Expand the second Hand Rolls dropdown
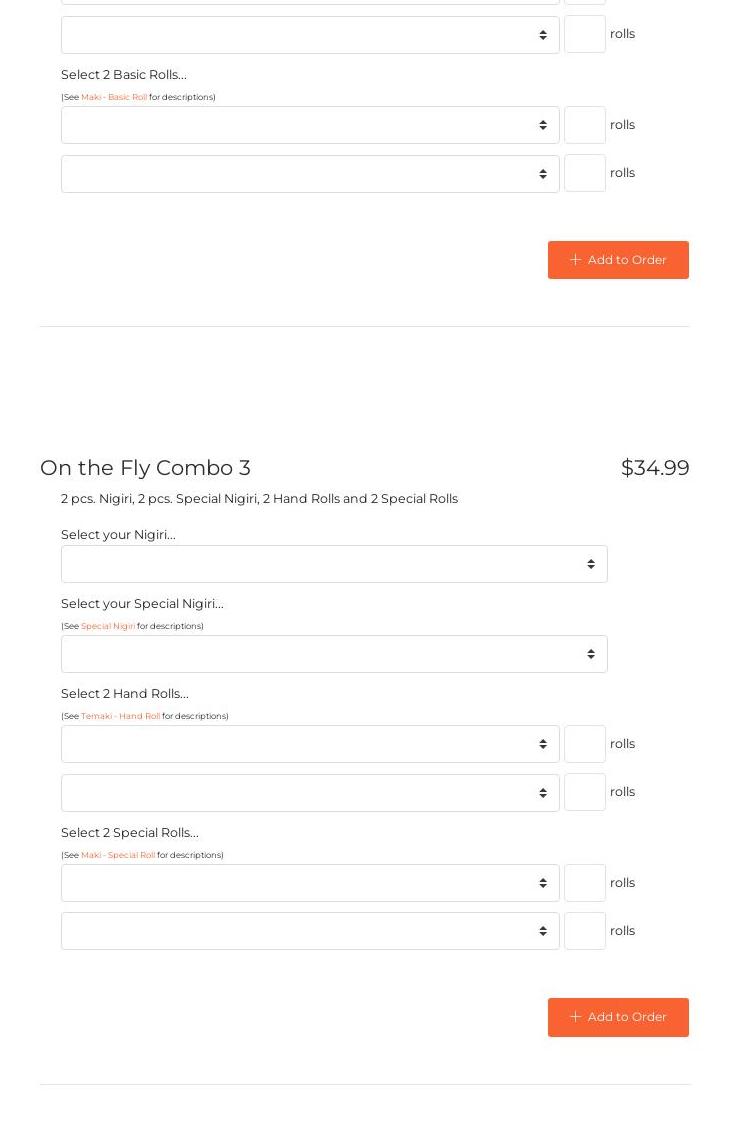 [x=310, y=793]
